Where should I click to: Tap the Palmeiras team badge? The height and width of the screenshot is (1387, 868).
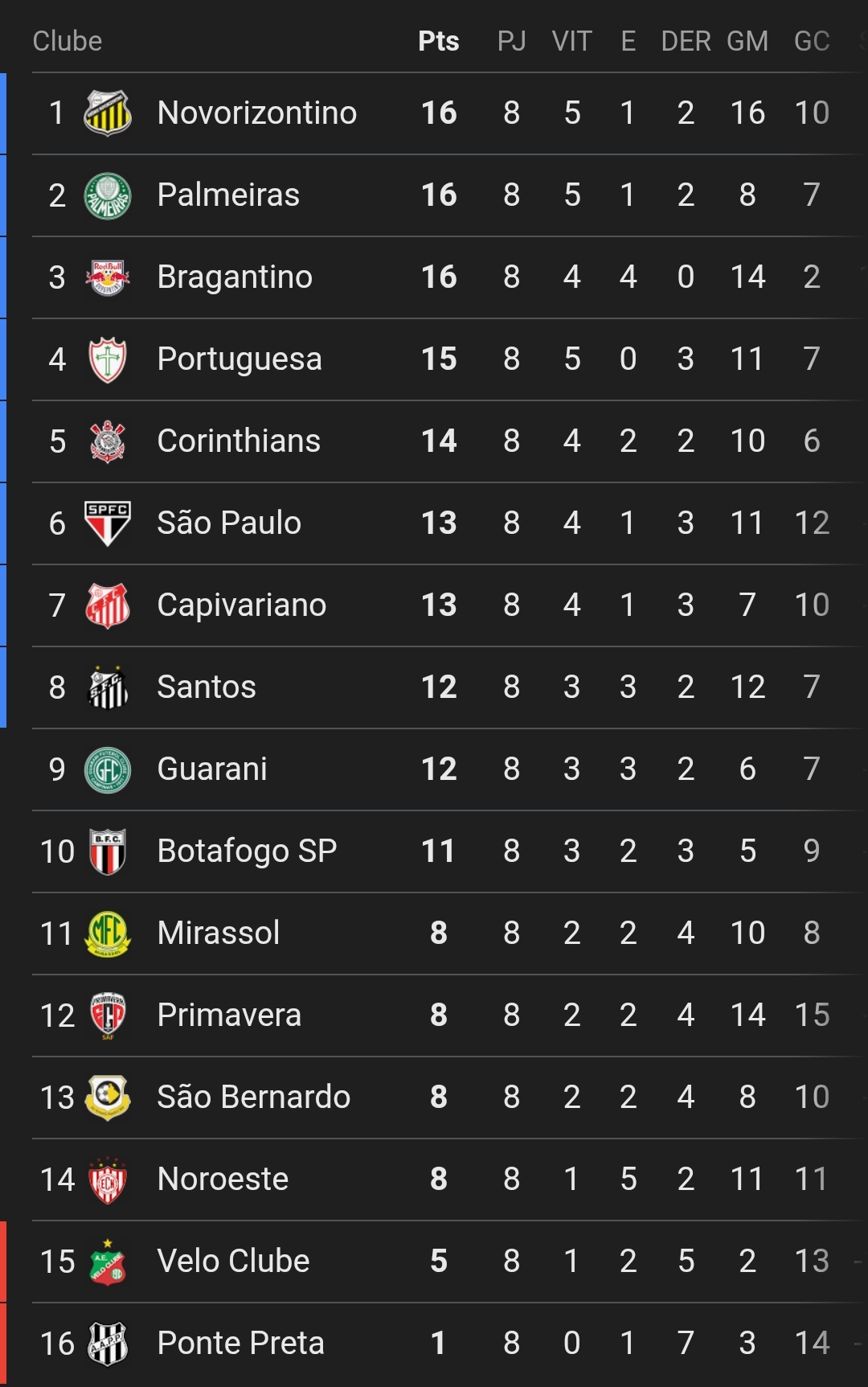(x=108, y=195)
